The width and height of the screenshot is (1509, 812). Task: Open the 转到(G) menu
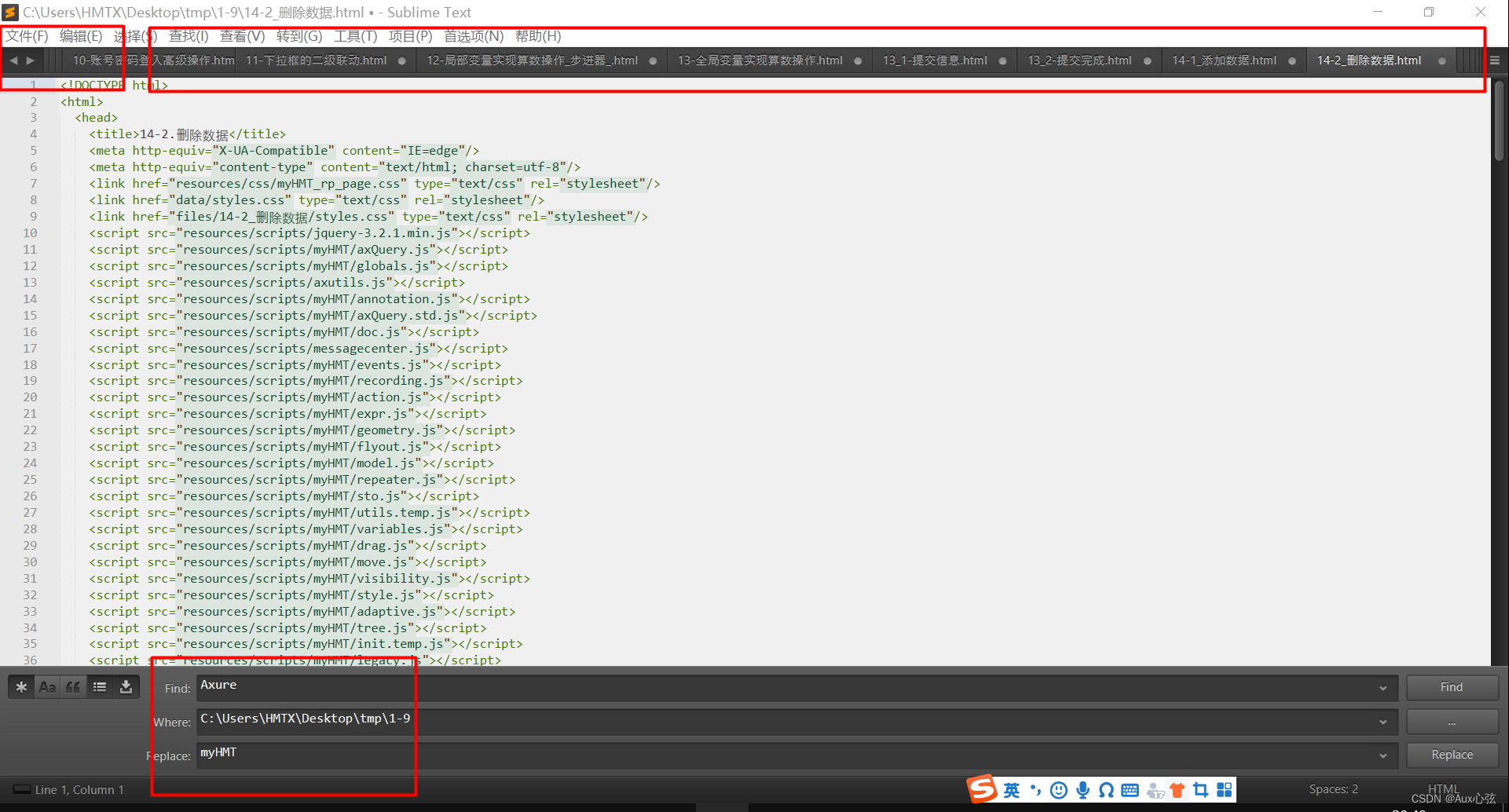click(x=299, y=36)
